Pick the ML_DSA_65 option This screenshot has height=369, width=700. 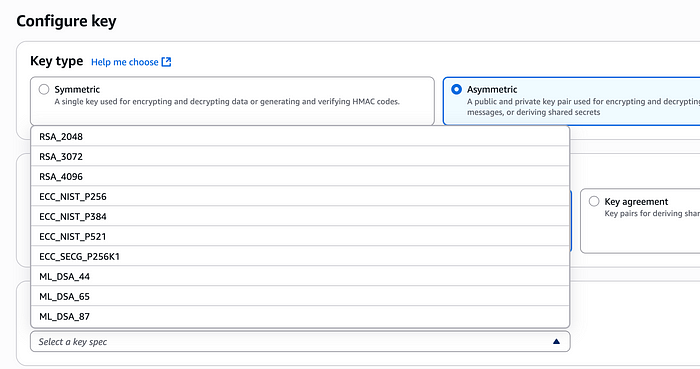point(300,297)
